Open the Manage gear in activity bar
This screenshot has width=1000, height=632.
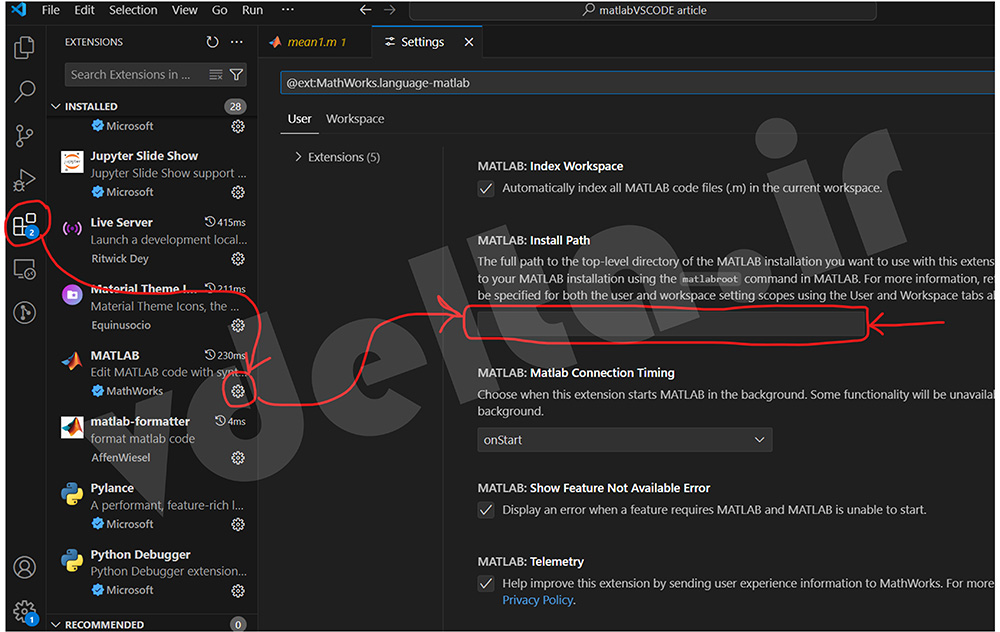24,612
